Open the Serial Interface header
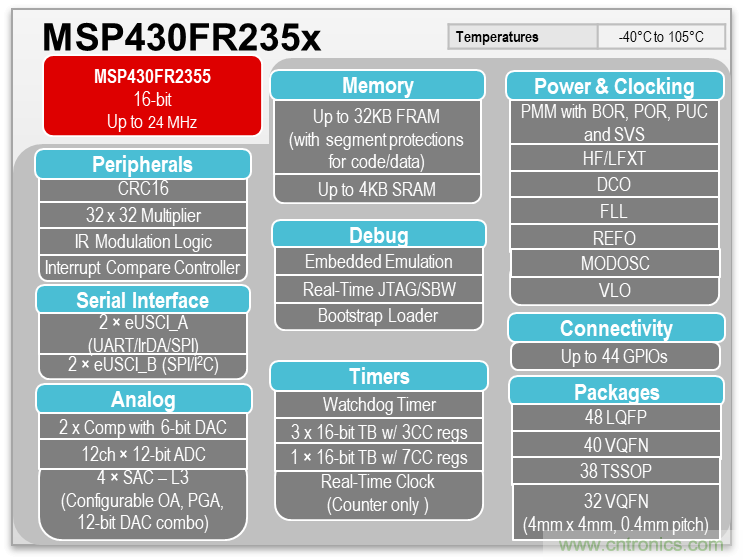The width and height of the screenshot is (743, 560). tap(142, 300)
